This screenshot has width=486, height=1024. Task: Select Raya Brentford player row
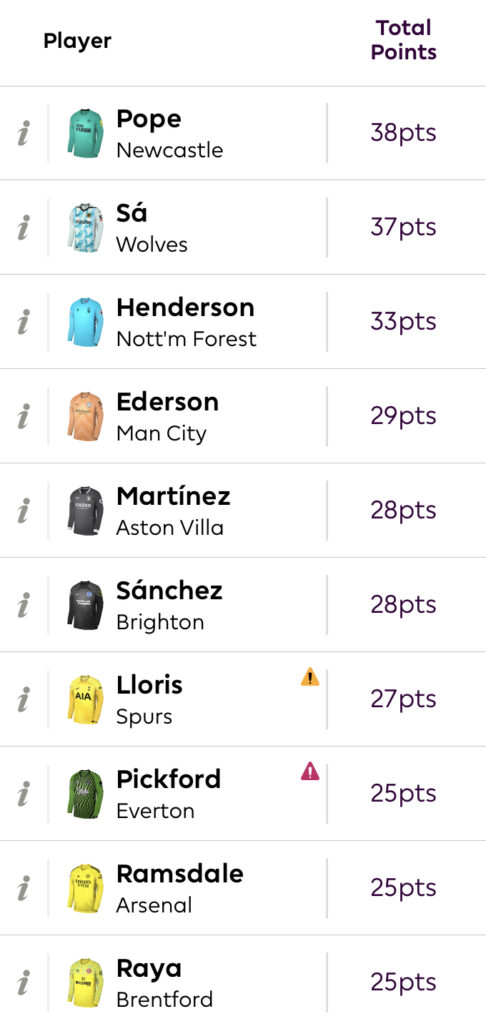pos(243,982)
